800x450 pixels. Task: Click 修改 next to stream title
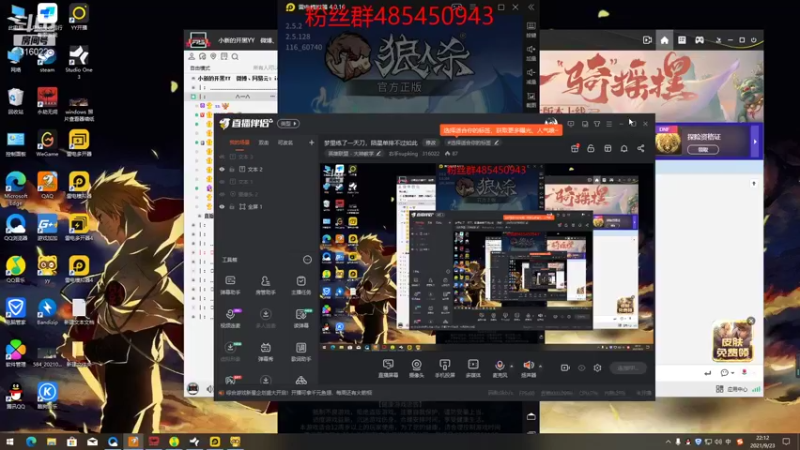point(431,143)
